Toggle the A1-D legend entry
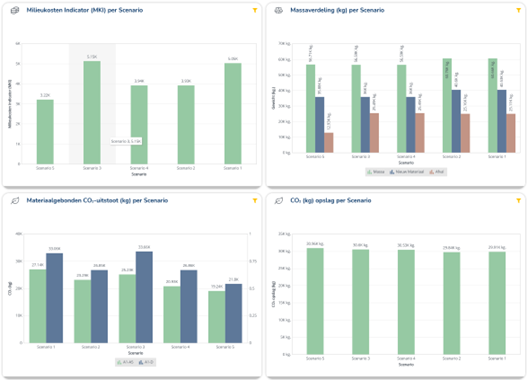The image size is (528, 380). (x=146, y=362)
